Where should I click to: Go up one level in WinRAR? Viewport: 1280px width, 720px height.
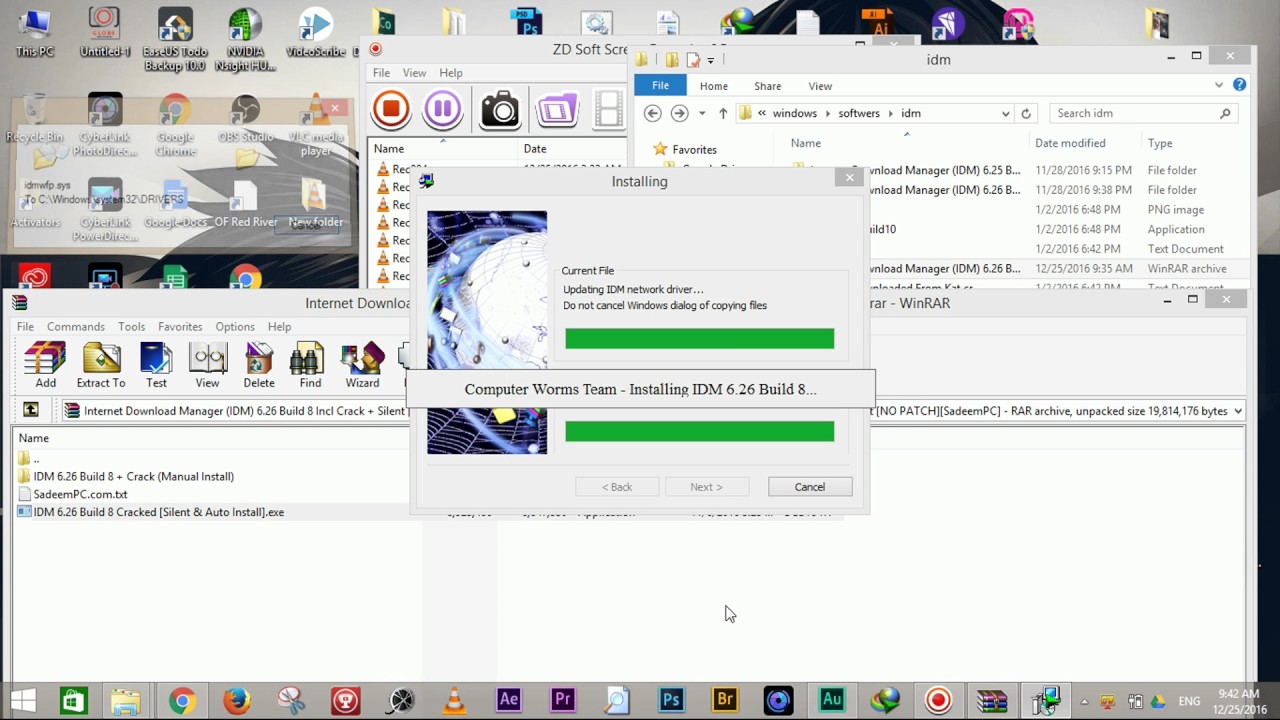(x=31, y=410)
